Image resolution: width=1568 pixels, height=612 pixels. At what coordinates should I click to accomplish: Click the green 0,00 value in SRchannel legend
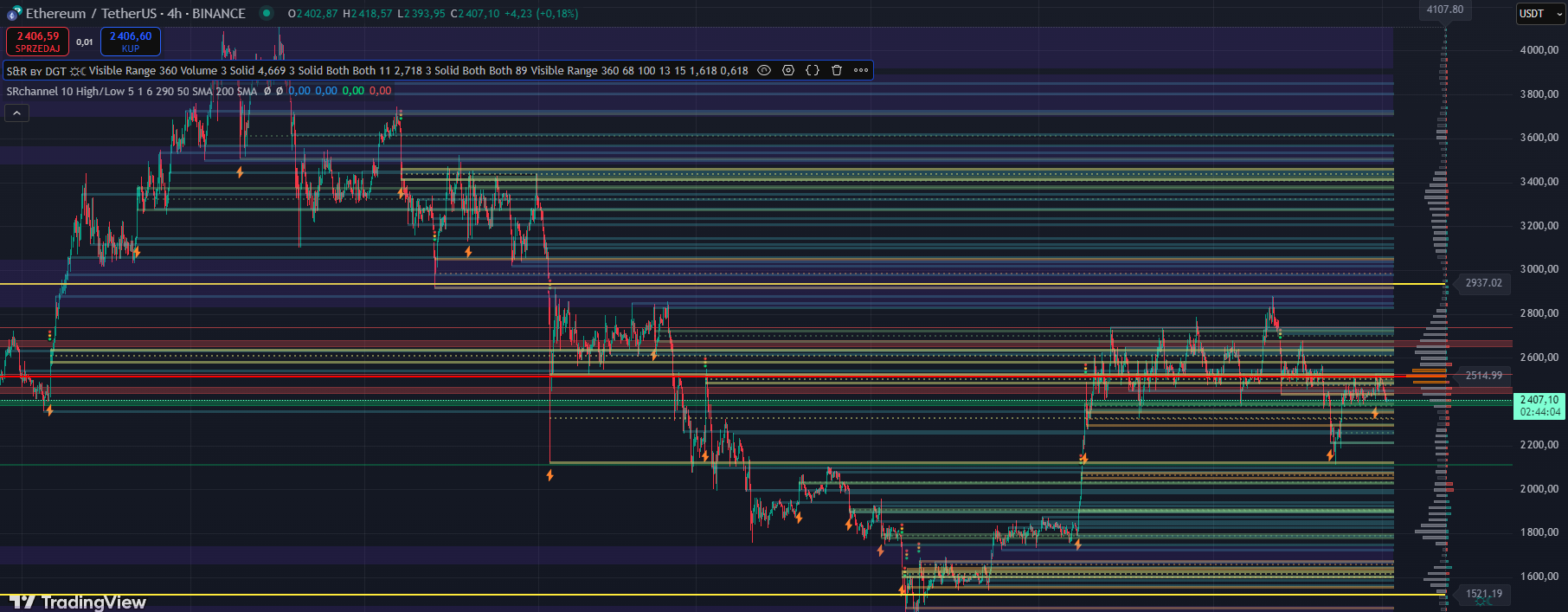point(353,91)
